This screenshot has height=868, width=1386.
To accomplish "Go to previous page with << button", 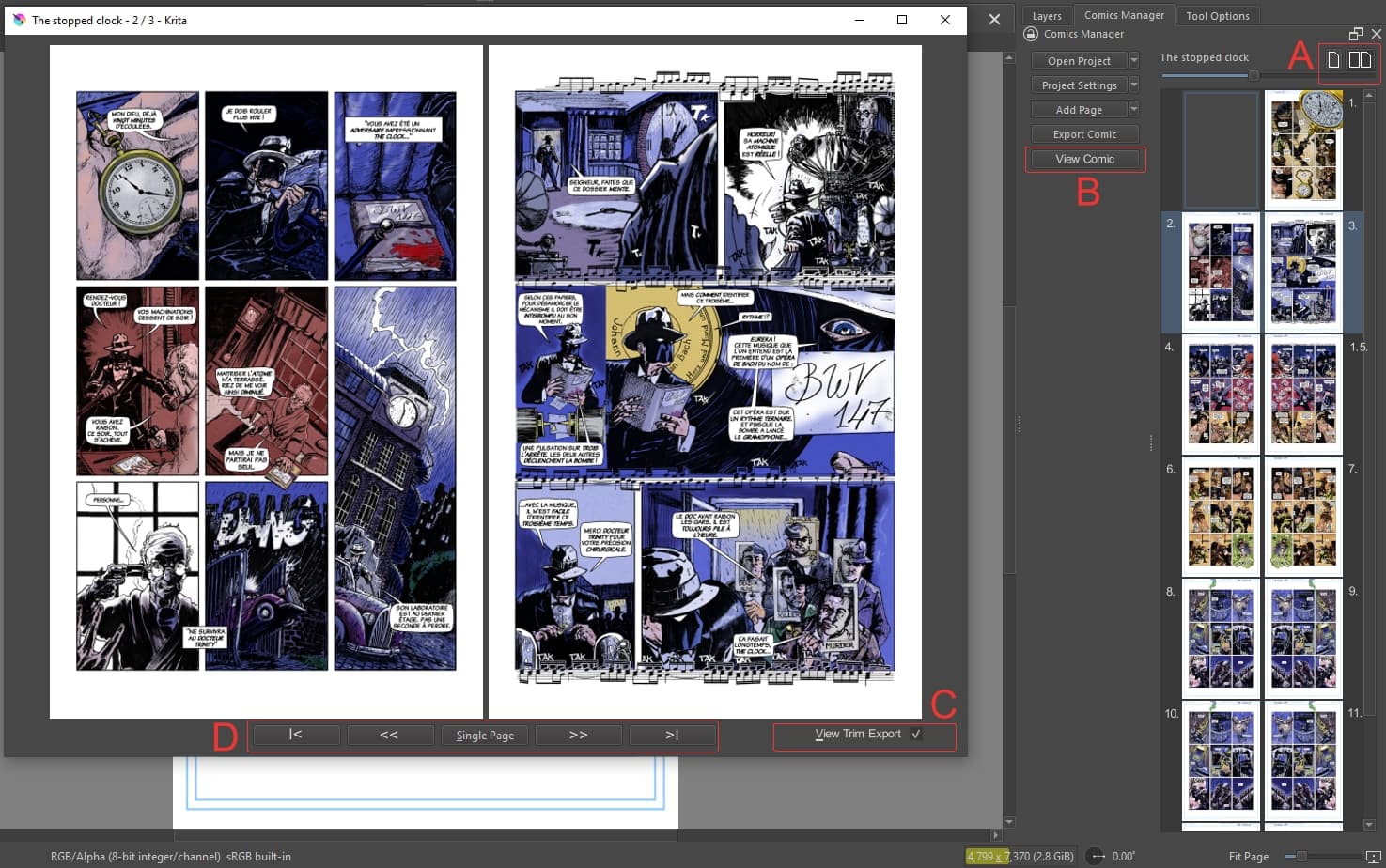I will pyautogui.click(x=390, y=736).
